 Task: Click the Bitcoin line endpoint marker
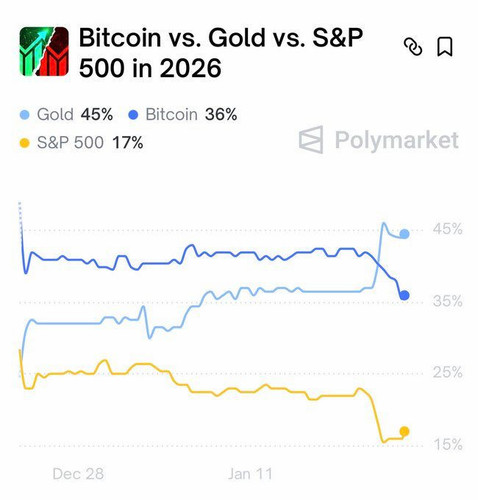[404, 295]
